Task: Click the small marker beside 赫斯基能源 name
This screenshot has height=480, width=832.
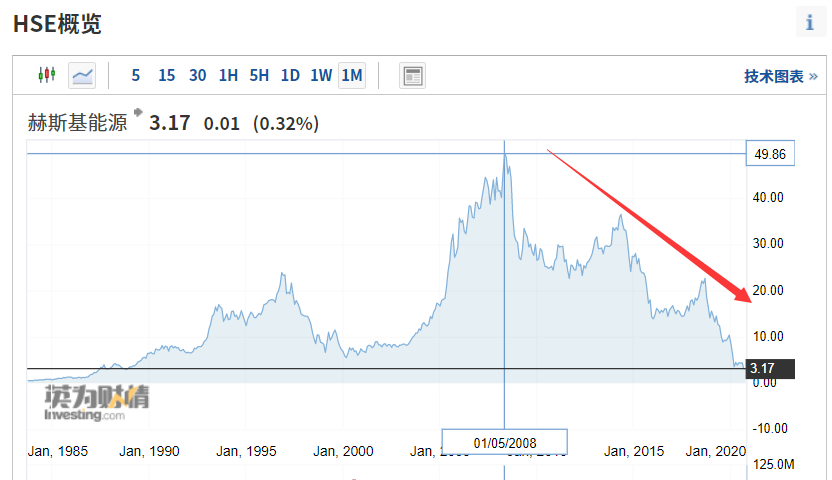Action: [138, 112]
